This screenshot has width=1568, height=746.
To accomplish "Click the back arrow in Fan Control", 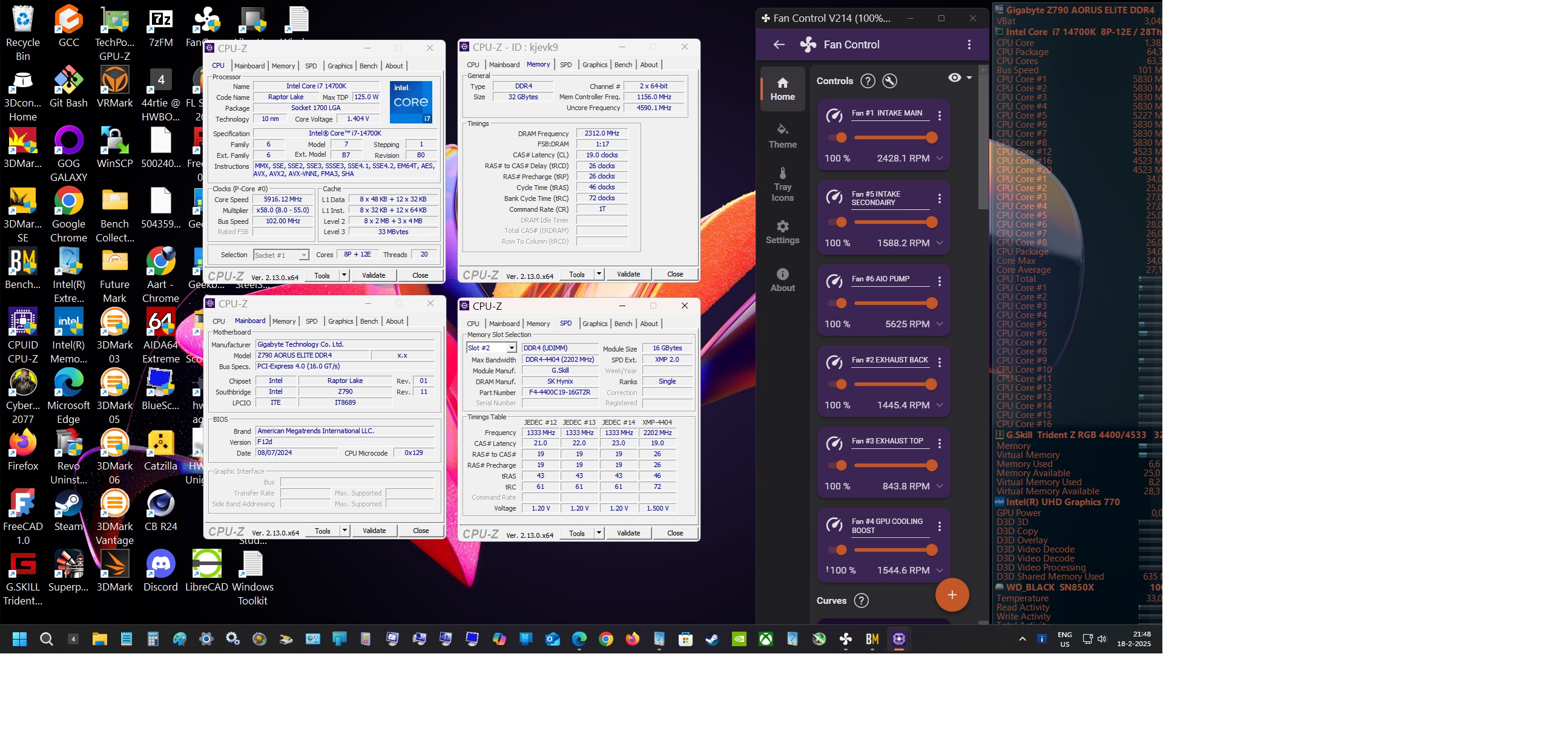I will click(x=779, y=44).
